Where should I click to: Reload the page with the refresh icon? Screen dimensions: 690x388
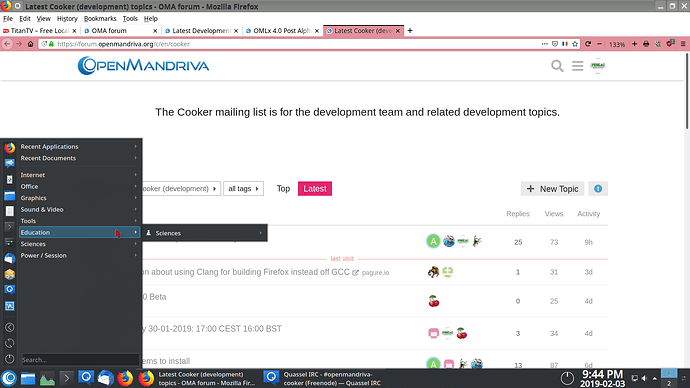point(588,44)
